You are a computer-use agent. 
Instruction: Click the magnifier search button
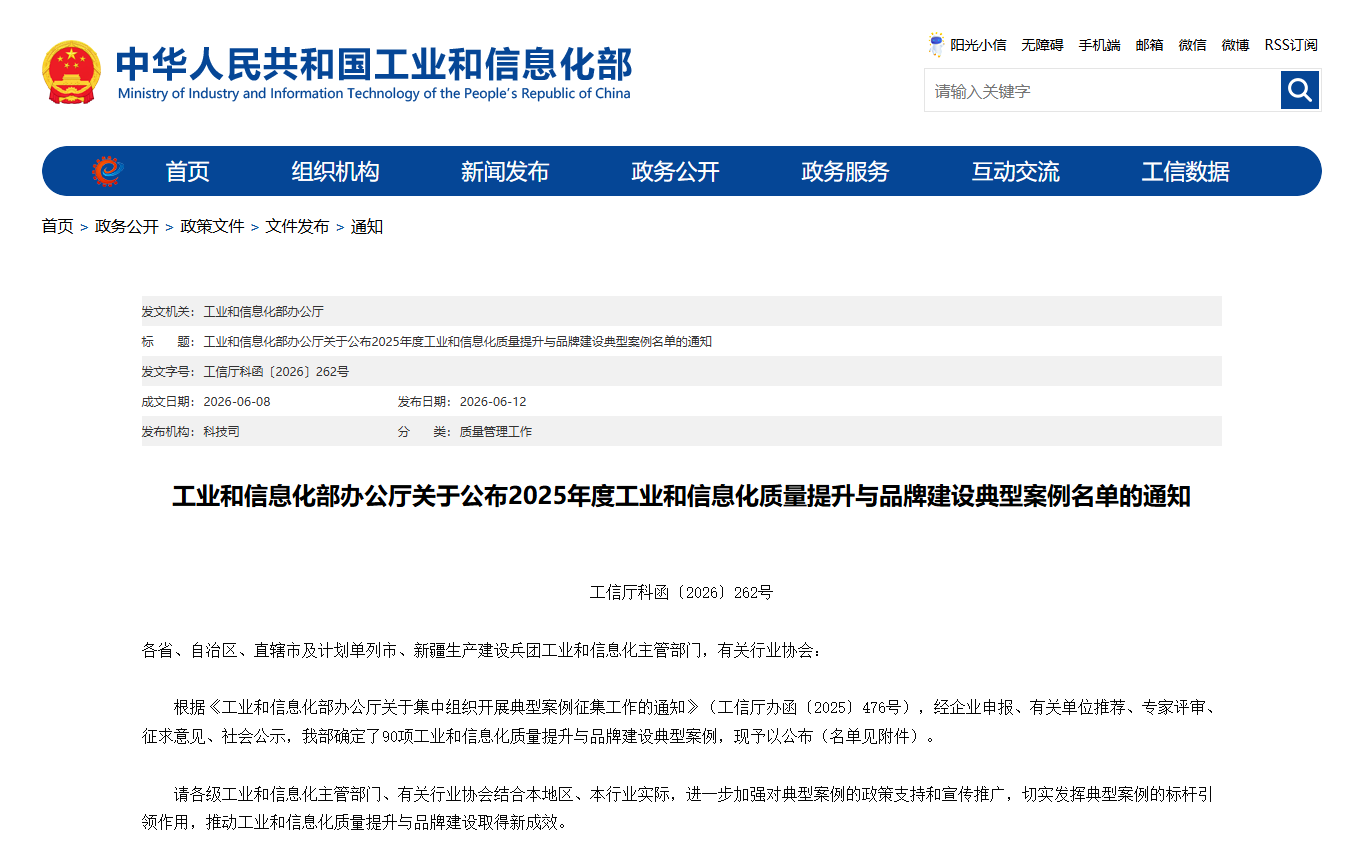(1300, 90)
